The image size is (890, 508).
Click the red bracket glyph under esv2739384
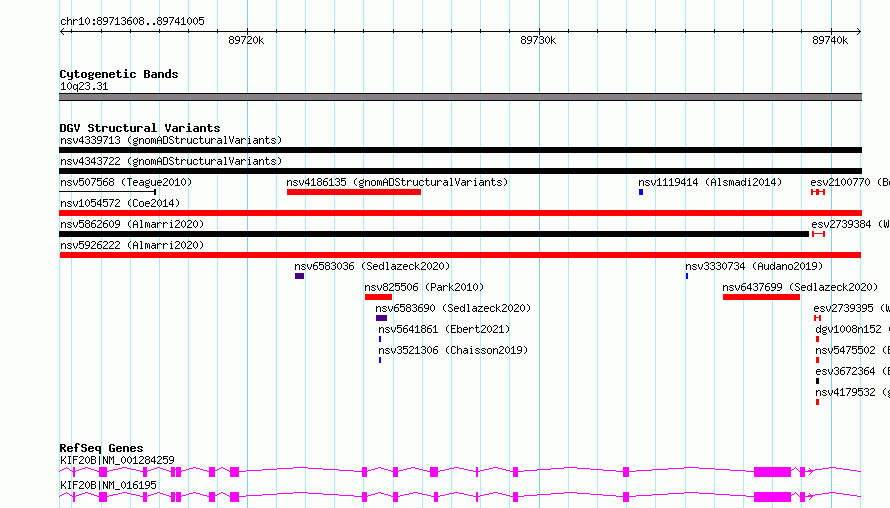pyautogui.click(x=818, y=234)
